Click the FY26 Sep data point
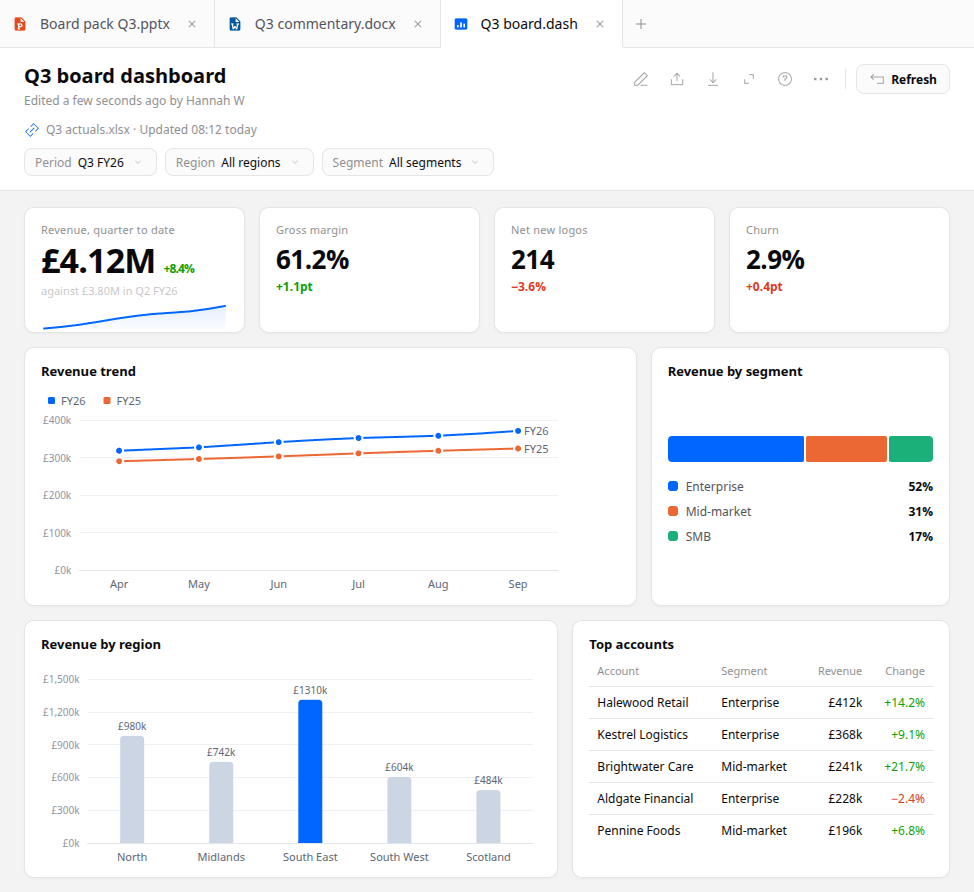Viewport: 974px width, 892px height. pyautogui.click(x=518, y=431)
